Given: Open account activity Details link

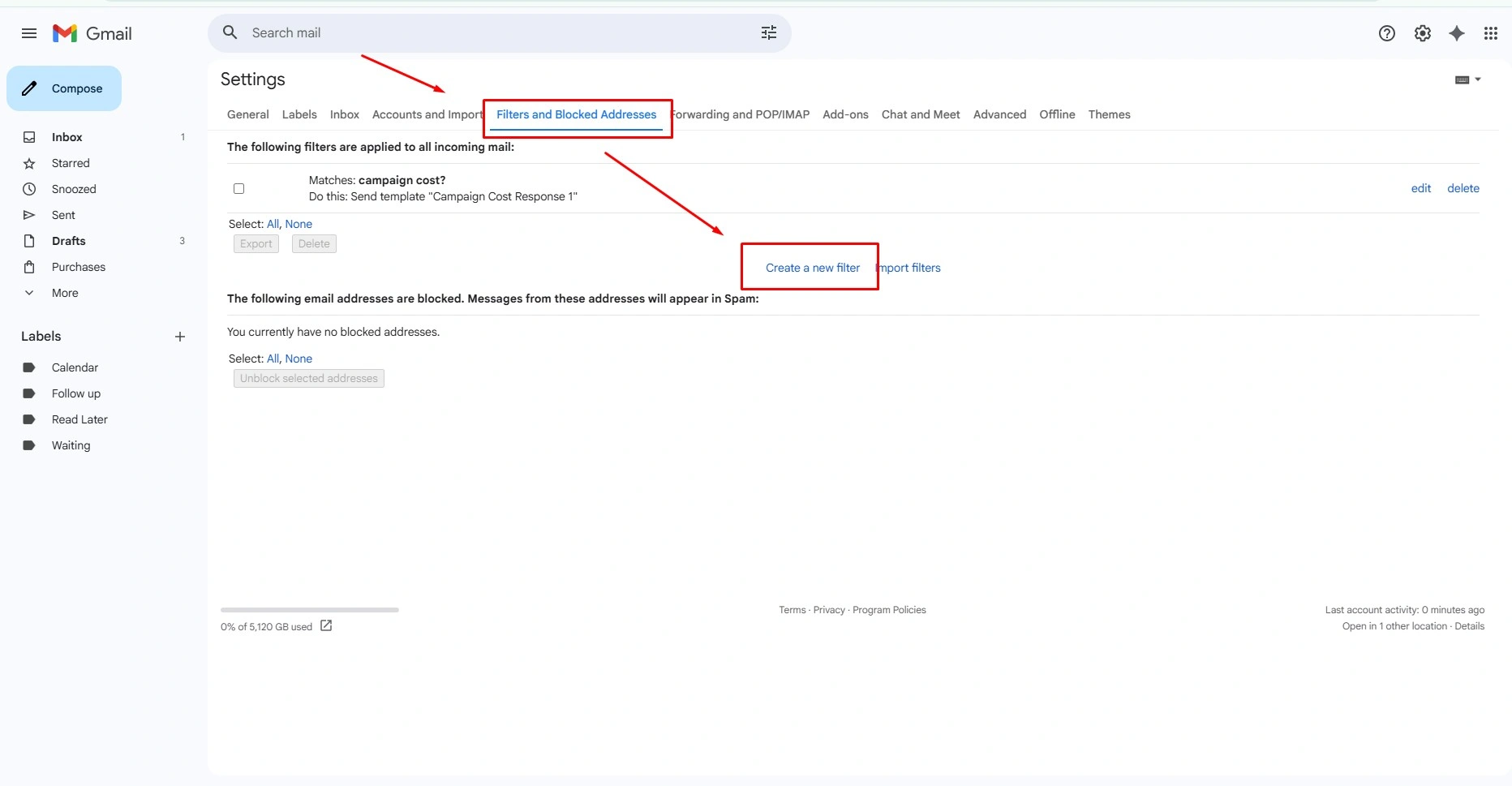Looking at the screenshot, I should pyautogui.click(x=1469, y=626).
